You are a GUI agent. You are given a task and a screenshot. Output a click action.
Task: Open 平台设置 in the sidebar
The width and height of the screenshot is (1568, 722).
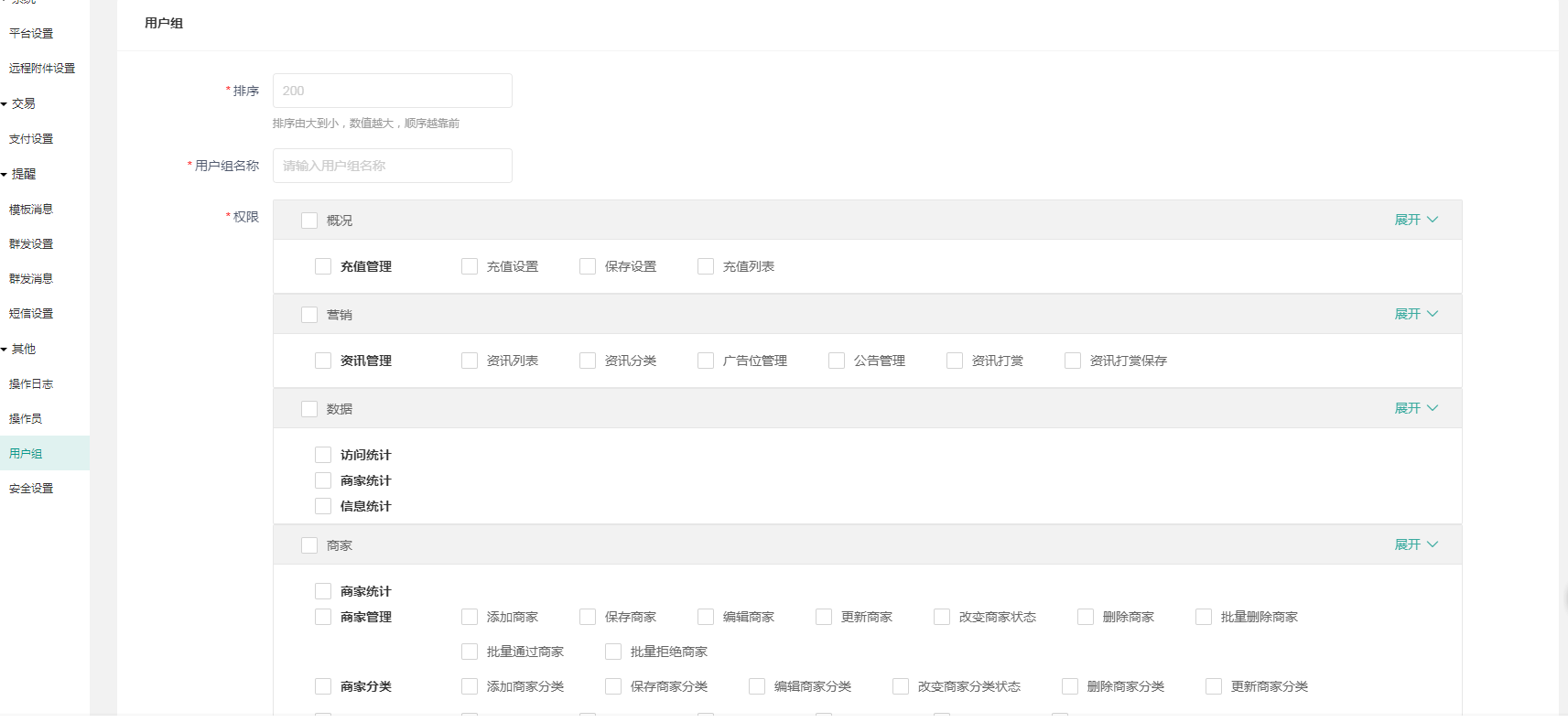pyautogui.click(x=31, y=34)
